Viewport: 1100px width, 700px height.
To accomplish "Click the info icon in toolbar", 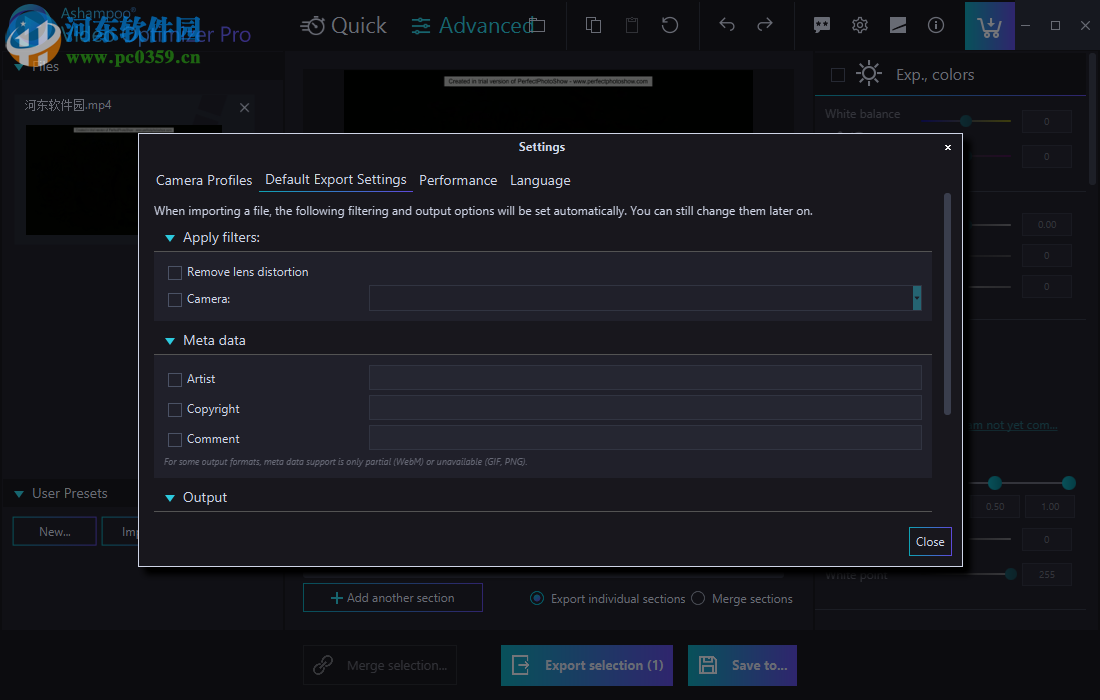I will coord(935,25).
